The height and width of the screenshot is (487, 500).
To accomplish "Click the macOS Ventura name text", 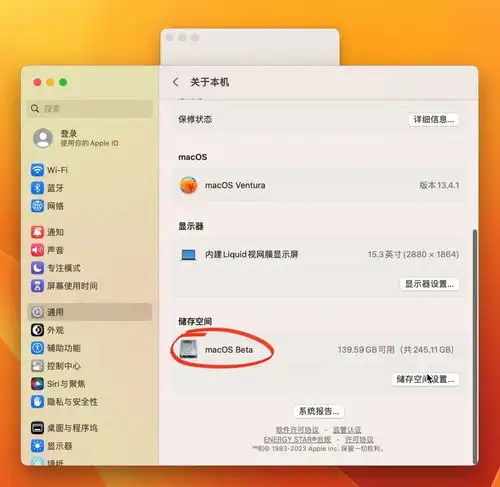I will coord(235,185).
